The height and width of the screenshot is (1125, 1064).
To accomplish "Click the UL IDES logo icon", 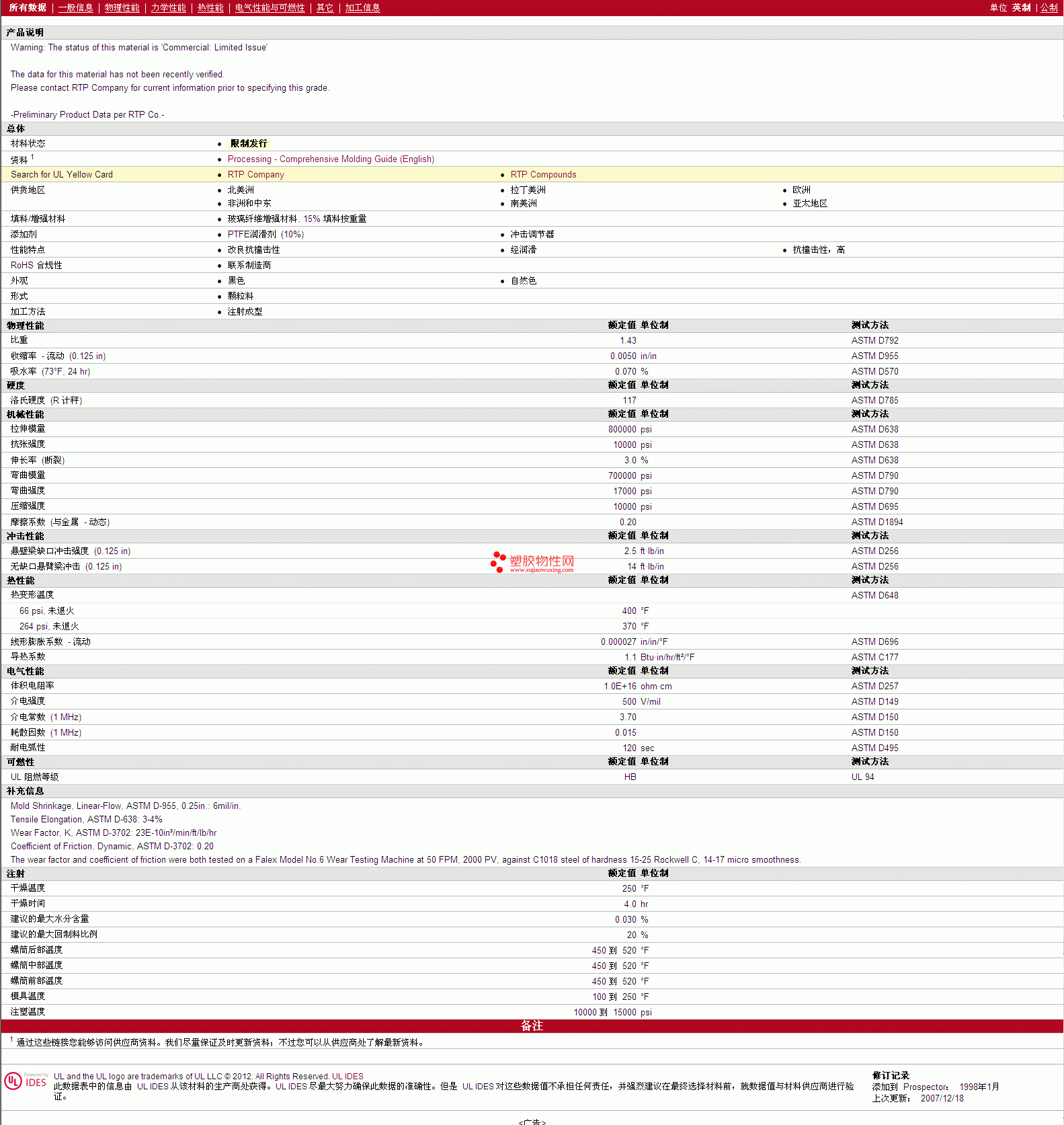I will point(26,1081).
